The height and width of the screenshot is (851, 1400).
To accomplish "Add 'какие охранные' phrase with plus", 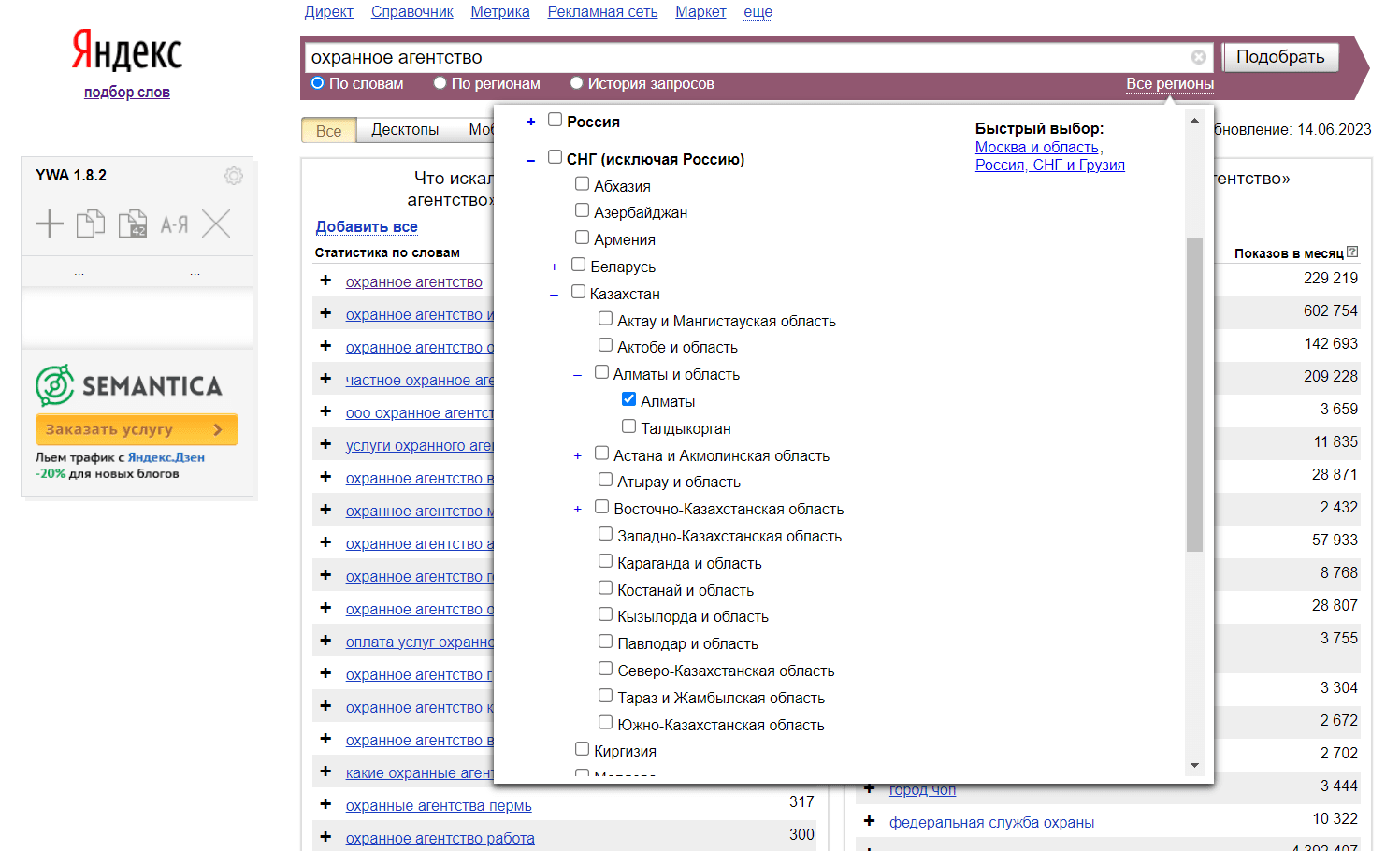I will pos(325,772).
